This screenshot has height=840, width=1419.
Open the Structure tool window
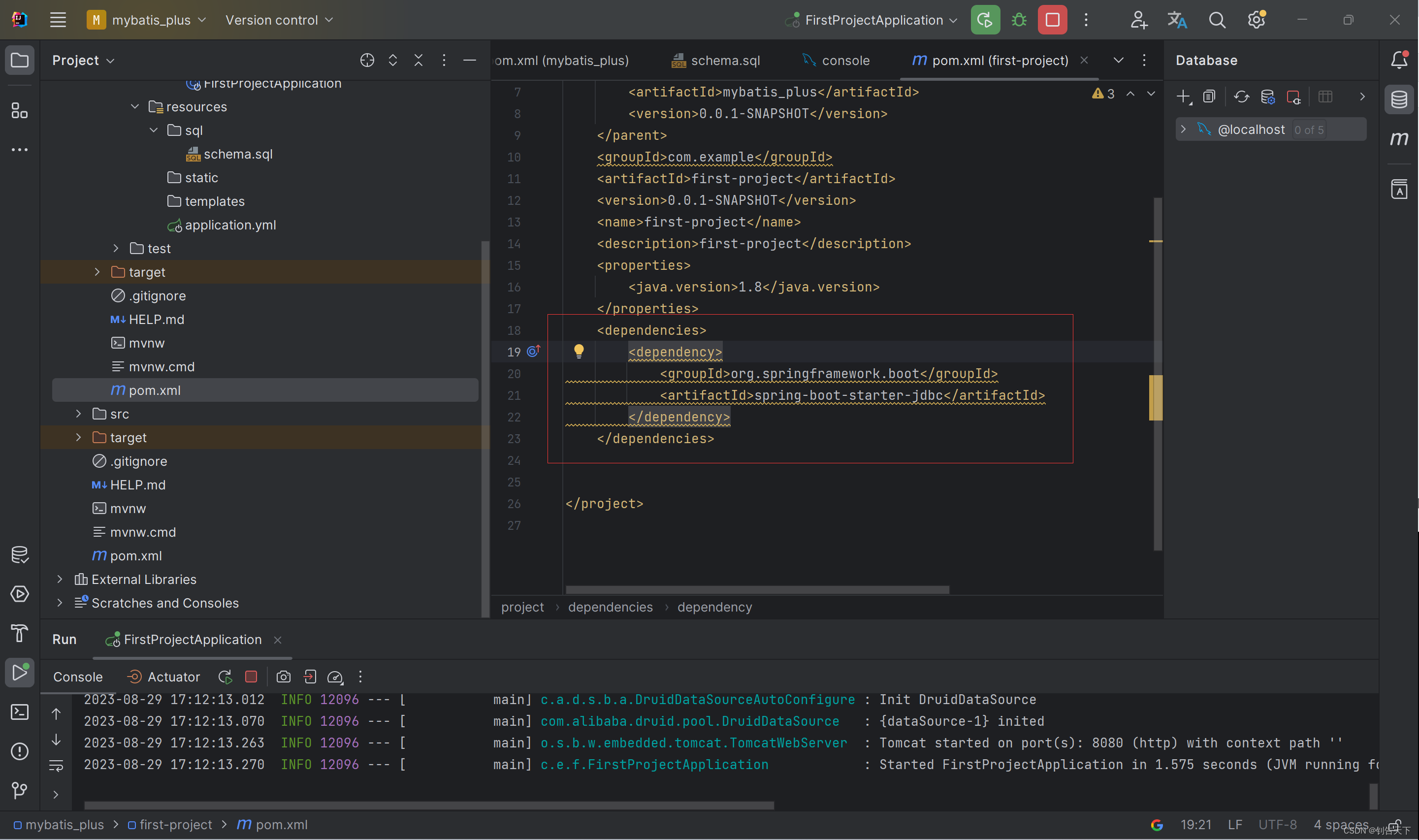(20, 110)
